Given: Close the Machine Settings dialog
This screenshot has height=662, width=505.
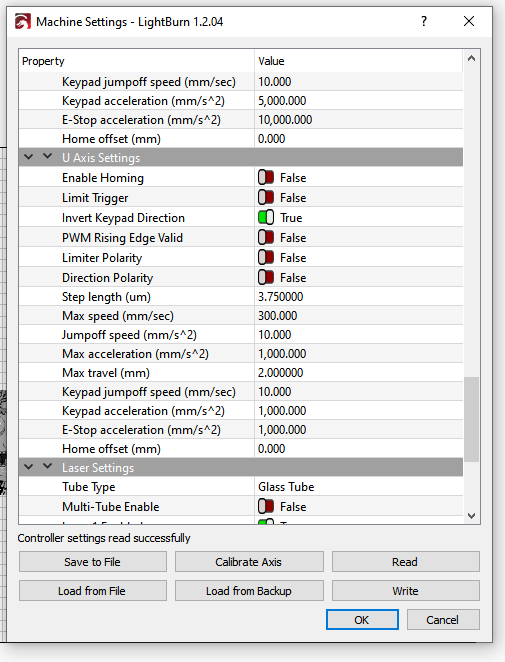Looking at the screenshot, I should (469, 21).
